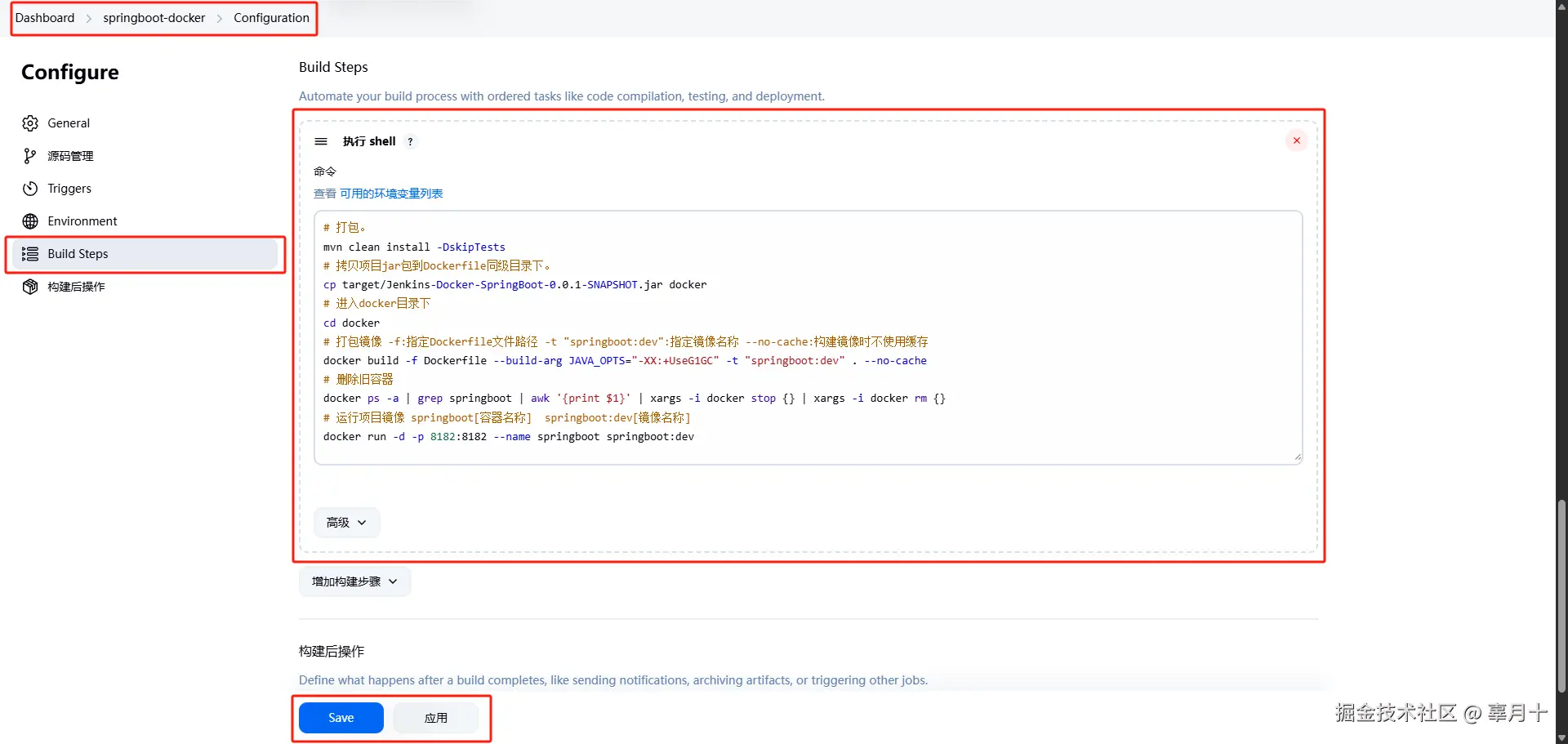1568x744 pixels.
Task: Click the '# 删除旧容器' comment line
Action: pyautogui.click(x=359, y=379)
